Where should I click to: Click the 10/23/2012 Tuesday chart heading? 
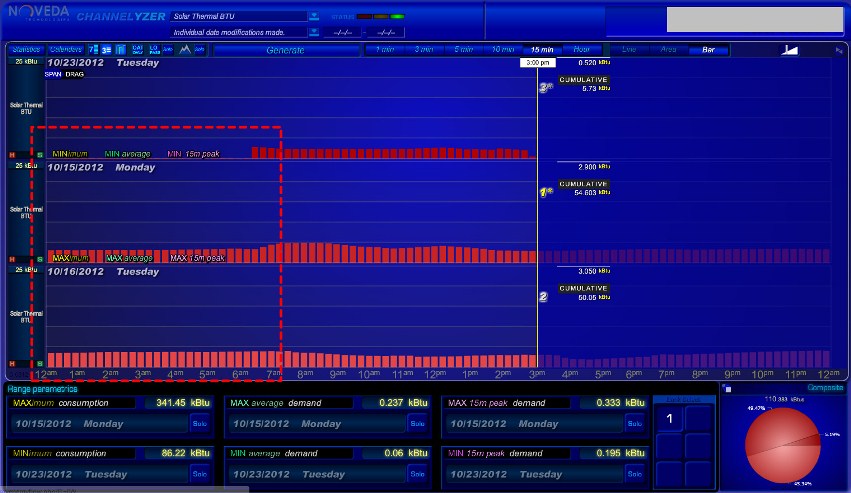[103, 63]
